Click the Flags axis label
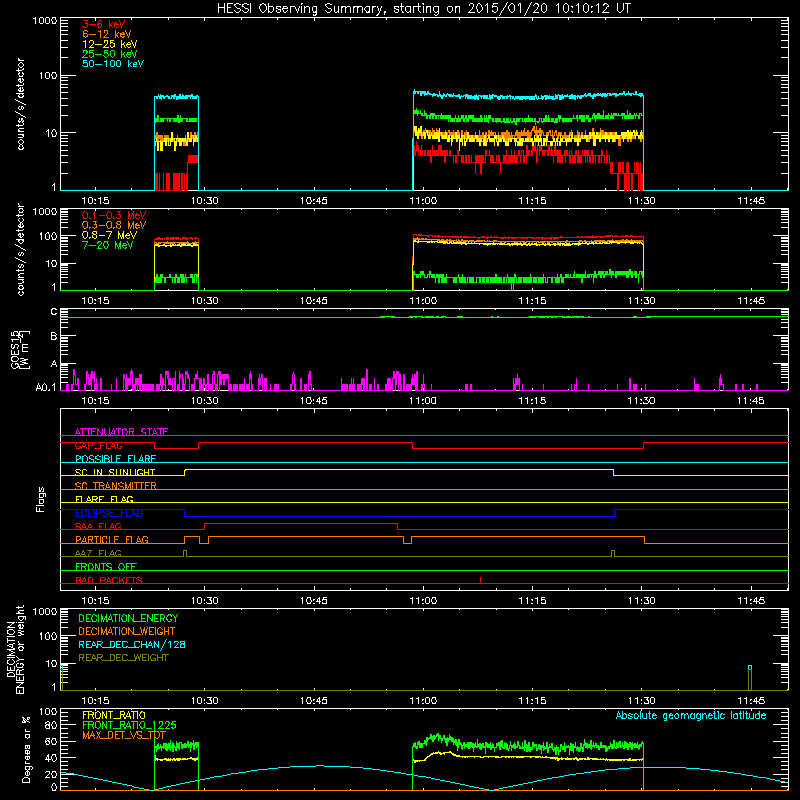Screen dimensions: 800x800 point(41,499)
